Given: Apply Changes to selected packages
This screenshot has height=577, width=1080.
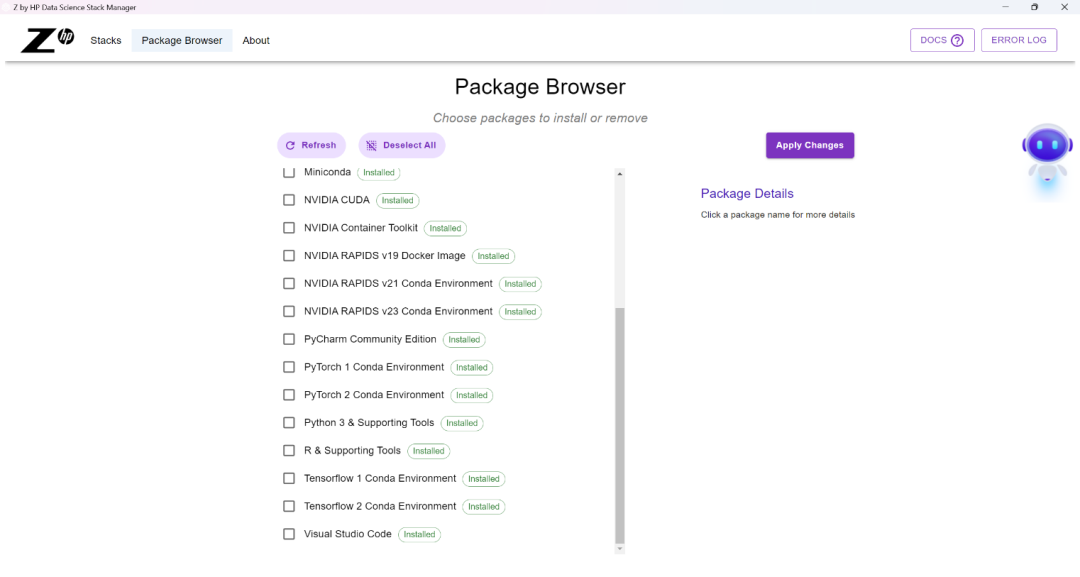Looking at the screenshot, I should [x=810, y=145].
